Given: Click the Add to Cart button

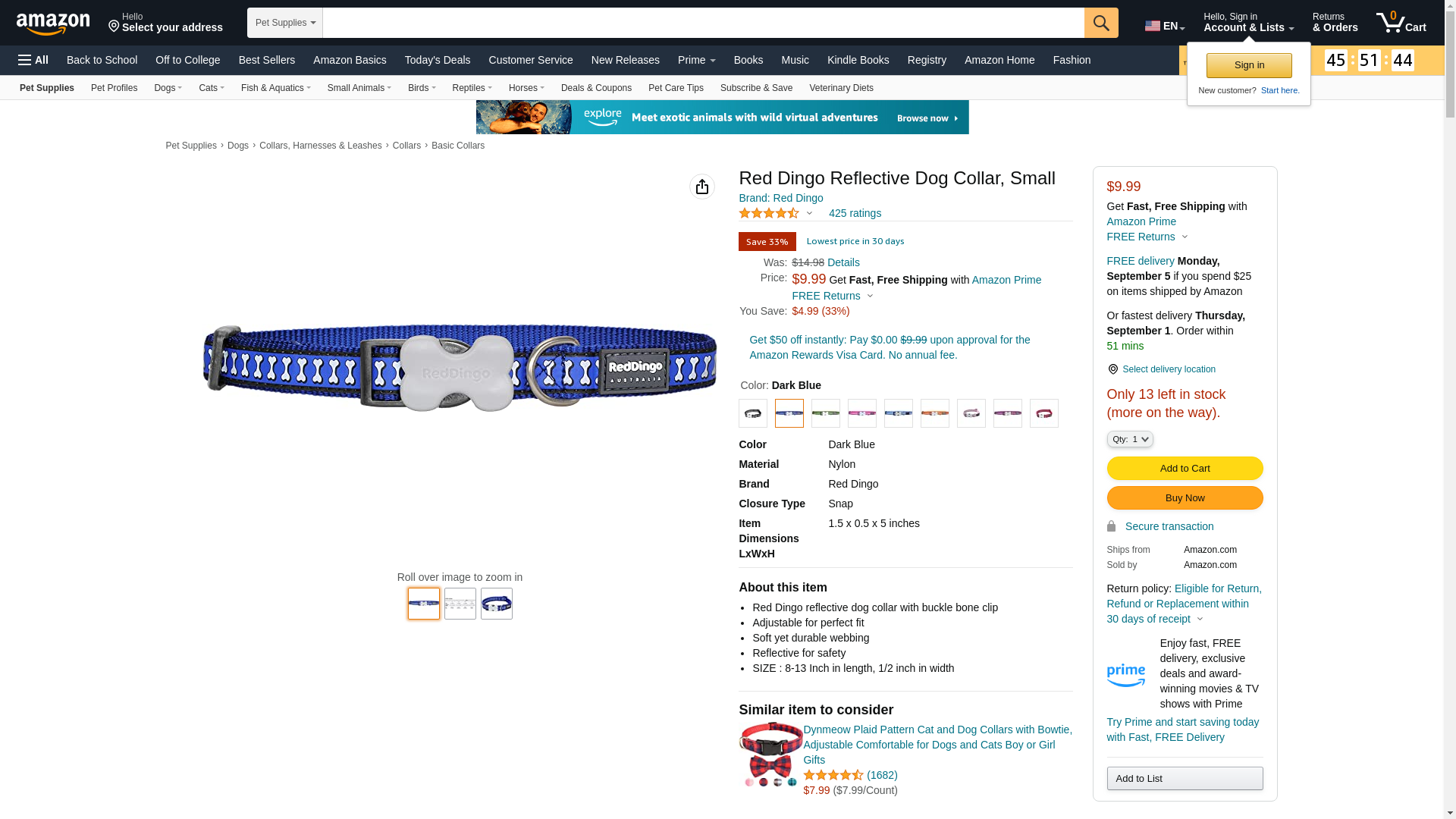Looking at the screenshot, I should point(1185,468).
